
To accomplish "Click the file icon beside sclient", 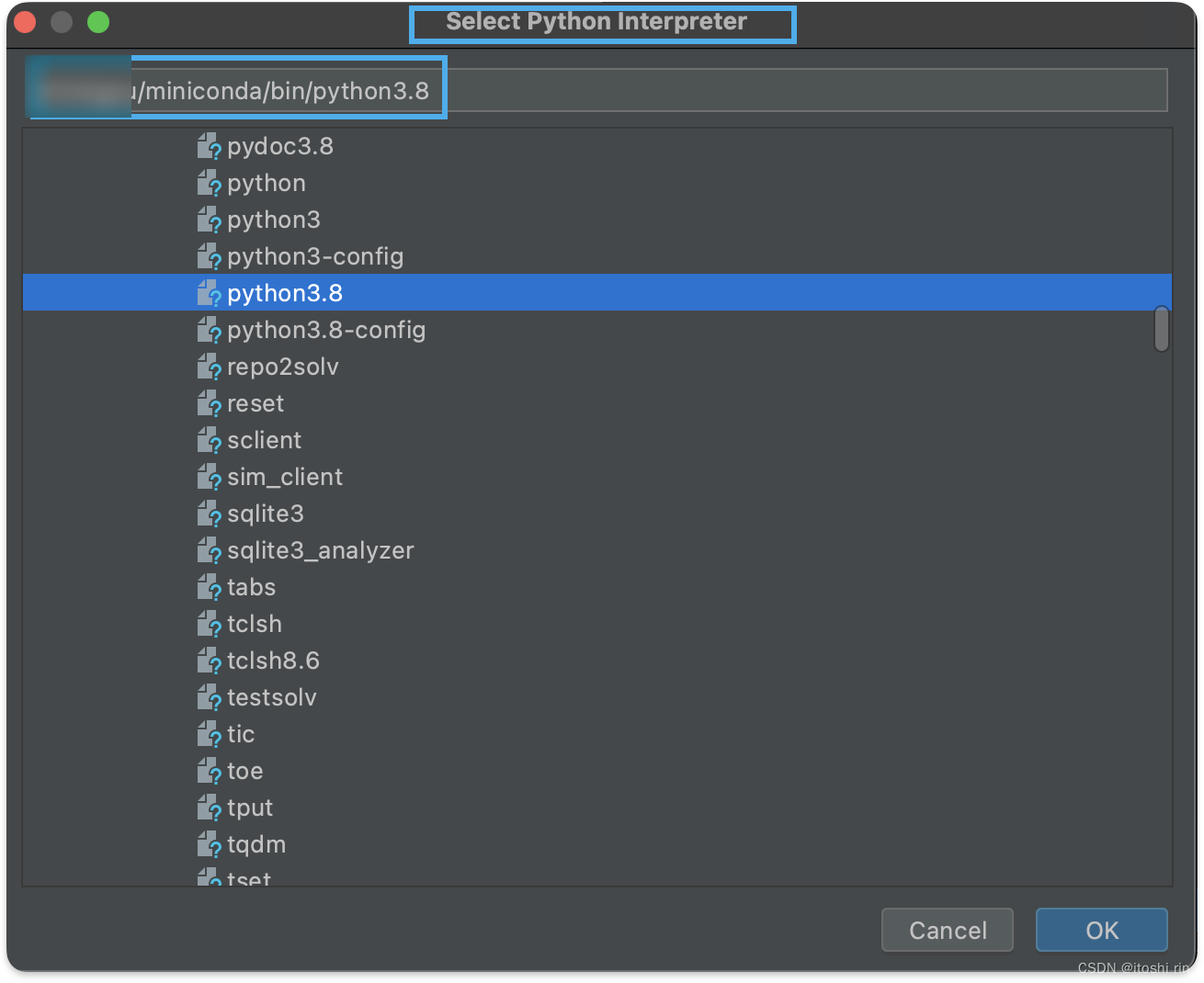I will click(x=210, y=440).
